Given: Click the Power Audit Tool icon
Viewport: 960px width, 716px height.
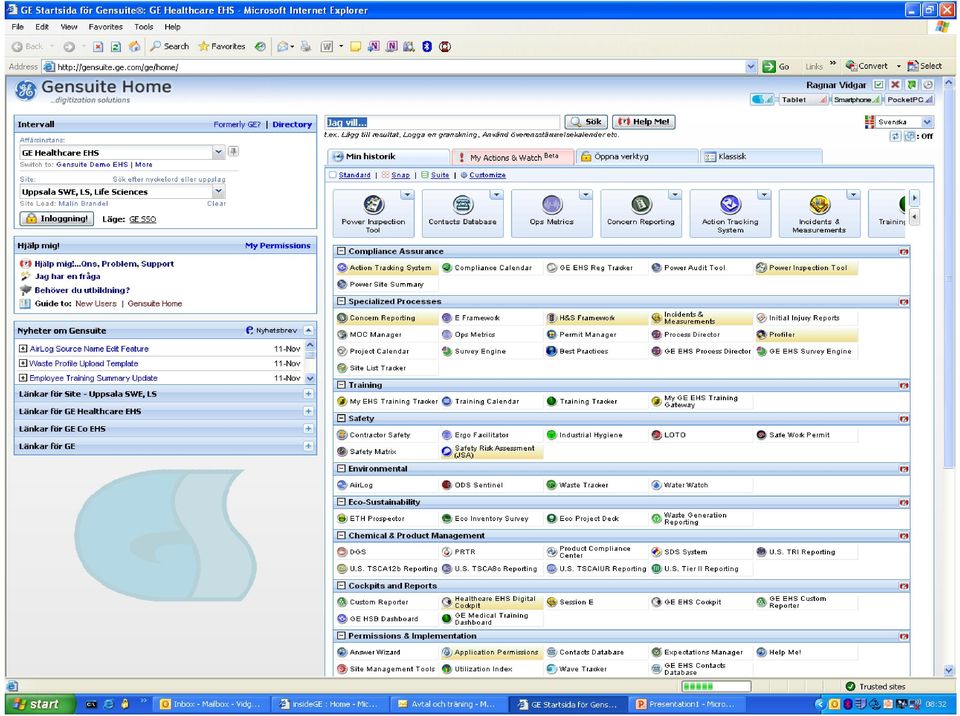Looking at the screenshot, I should coord(656,268).
